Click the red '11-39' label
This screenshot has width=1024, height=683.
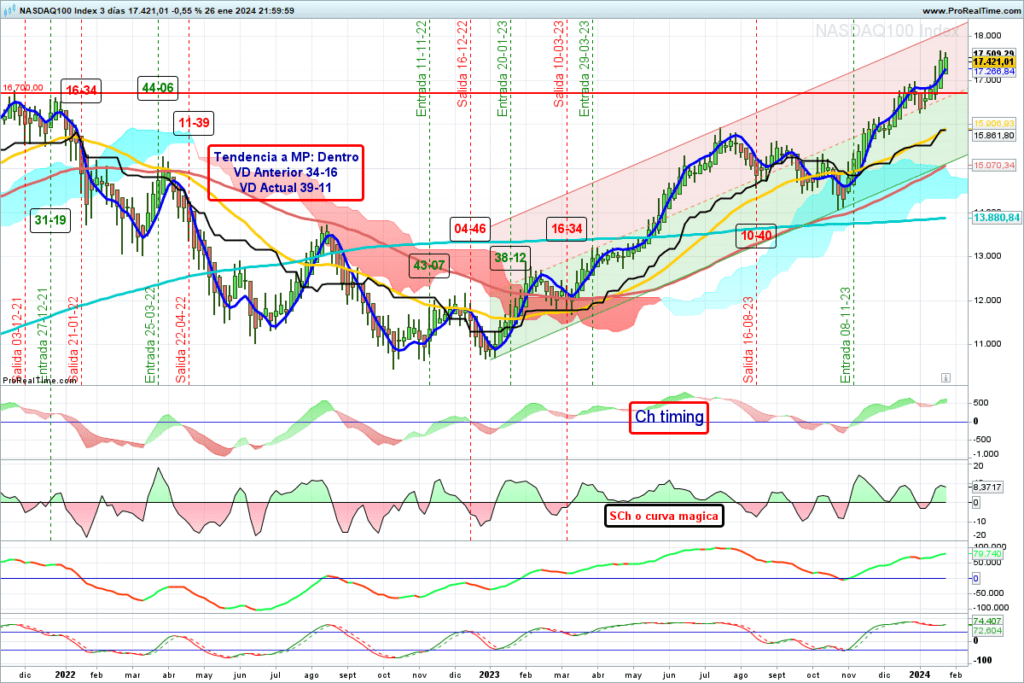193,123
